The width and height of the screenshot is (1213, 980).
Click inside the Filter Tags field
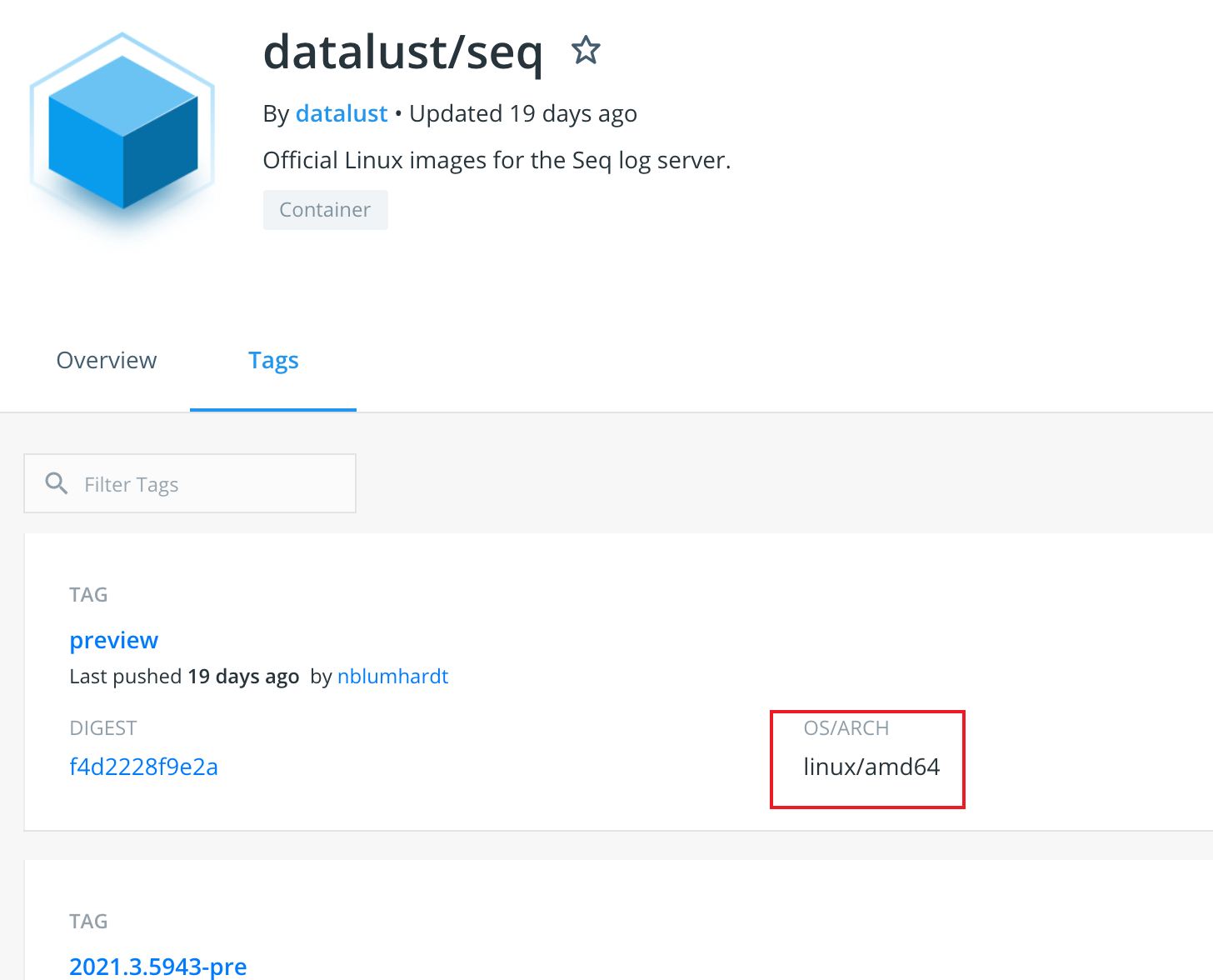coord(192,483)
